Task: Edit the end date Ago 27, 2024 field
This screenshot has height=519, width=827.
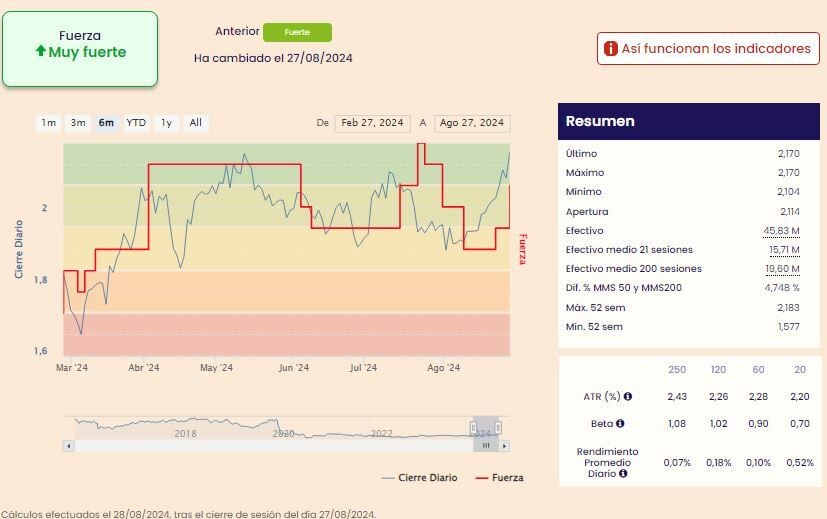Action: click(472, 123)
